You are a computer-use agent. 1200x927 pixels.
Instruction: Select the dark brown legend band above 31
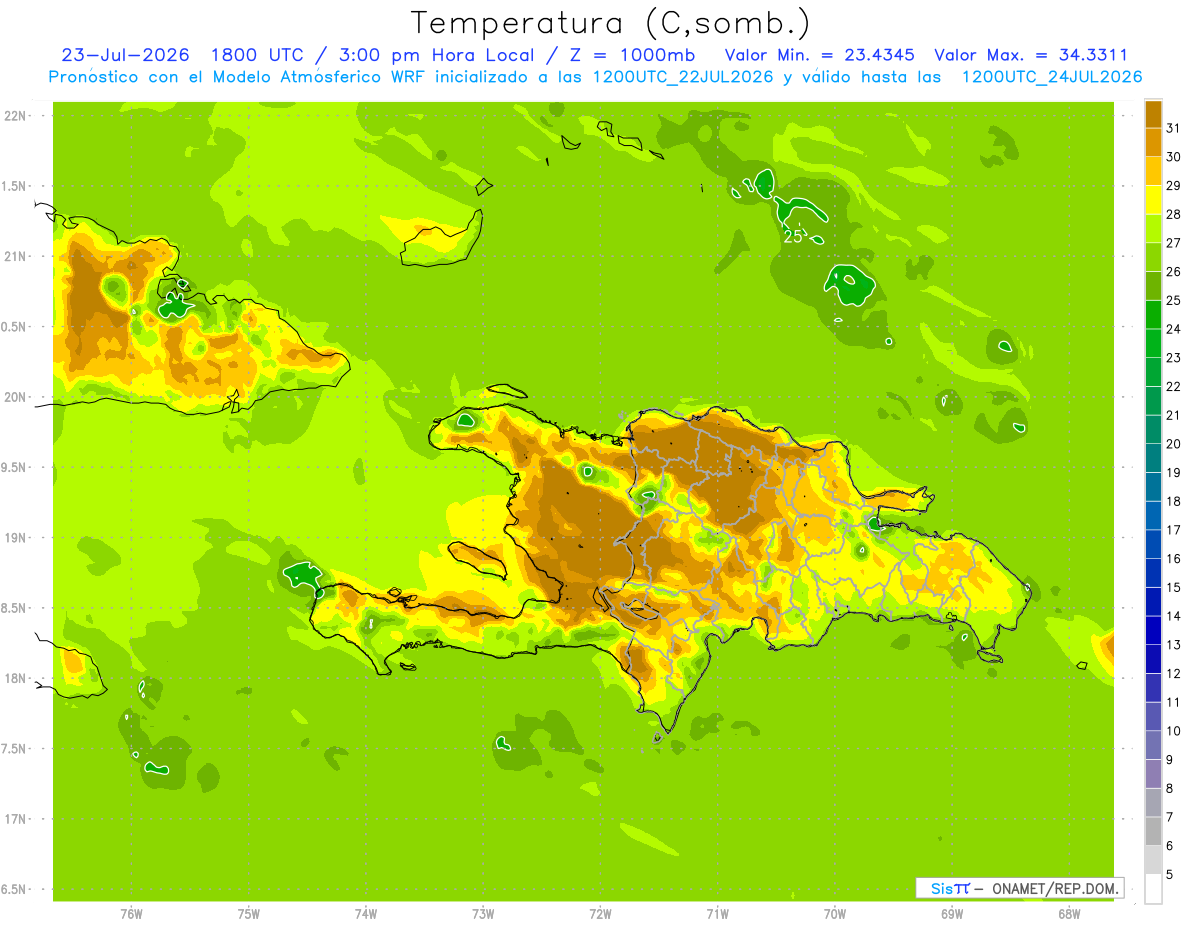coord(1153,114)
